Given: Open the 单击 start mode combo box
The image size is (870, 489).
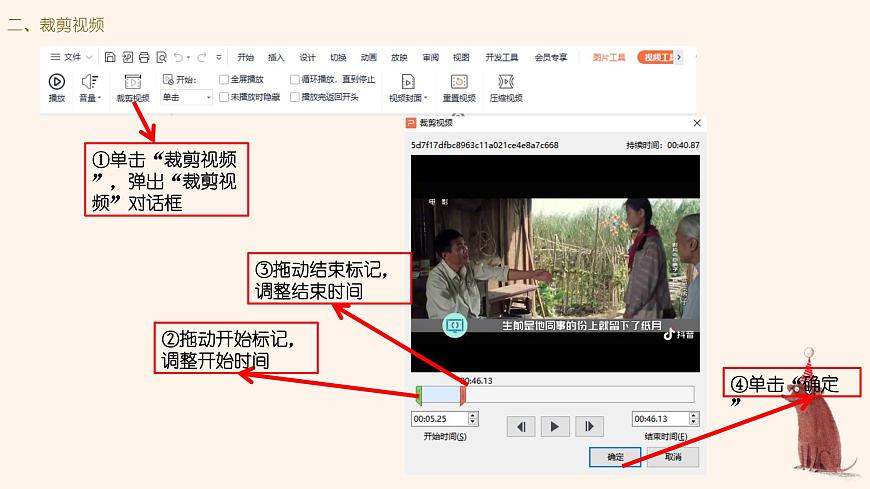Looking at the screenshot, I should coord(186,98).
